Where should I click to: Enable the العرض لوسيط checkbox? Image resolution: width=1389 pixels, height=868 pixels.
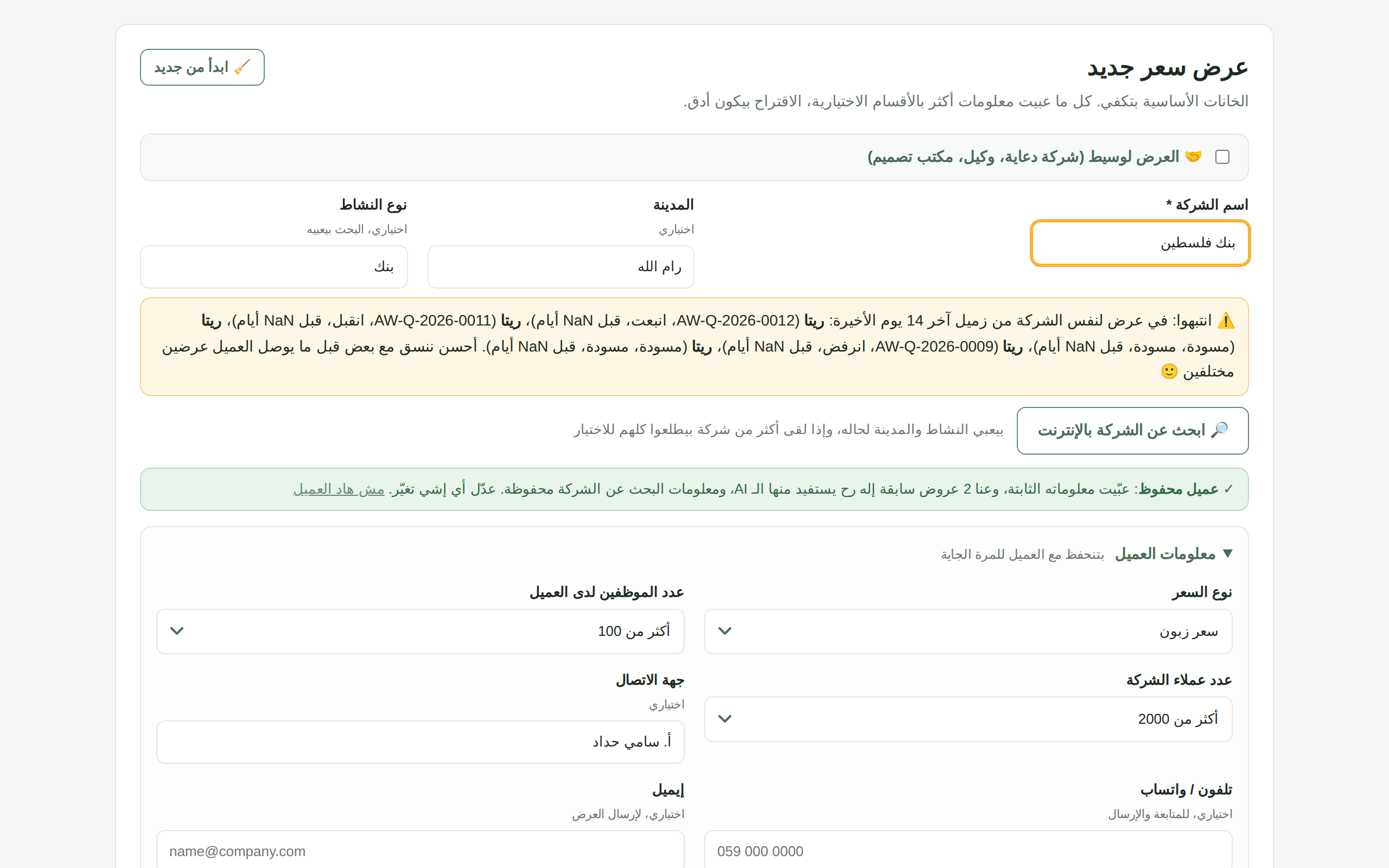1222,157
